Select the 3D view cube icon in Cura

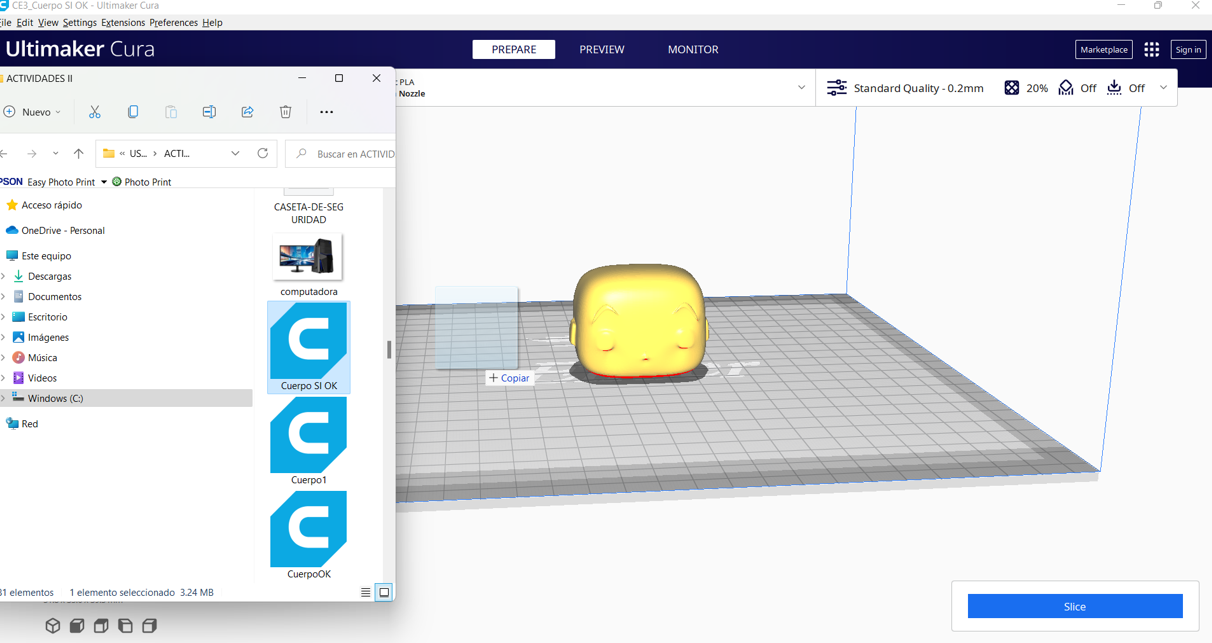pyautogui.click(x=53, y=626)
